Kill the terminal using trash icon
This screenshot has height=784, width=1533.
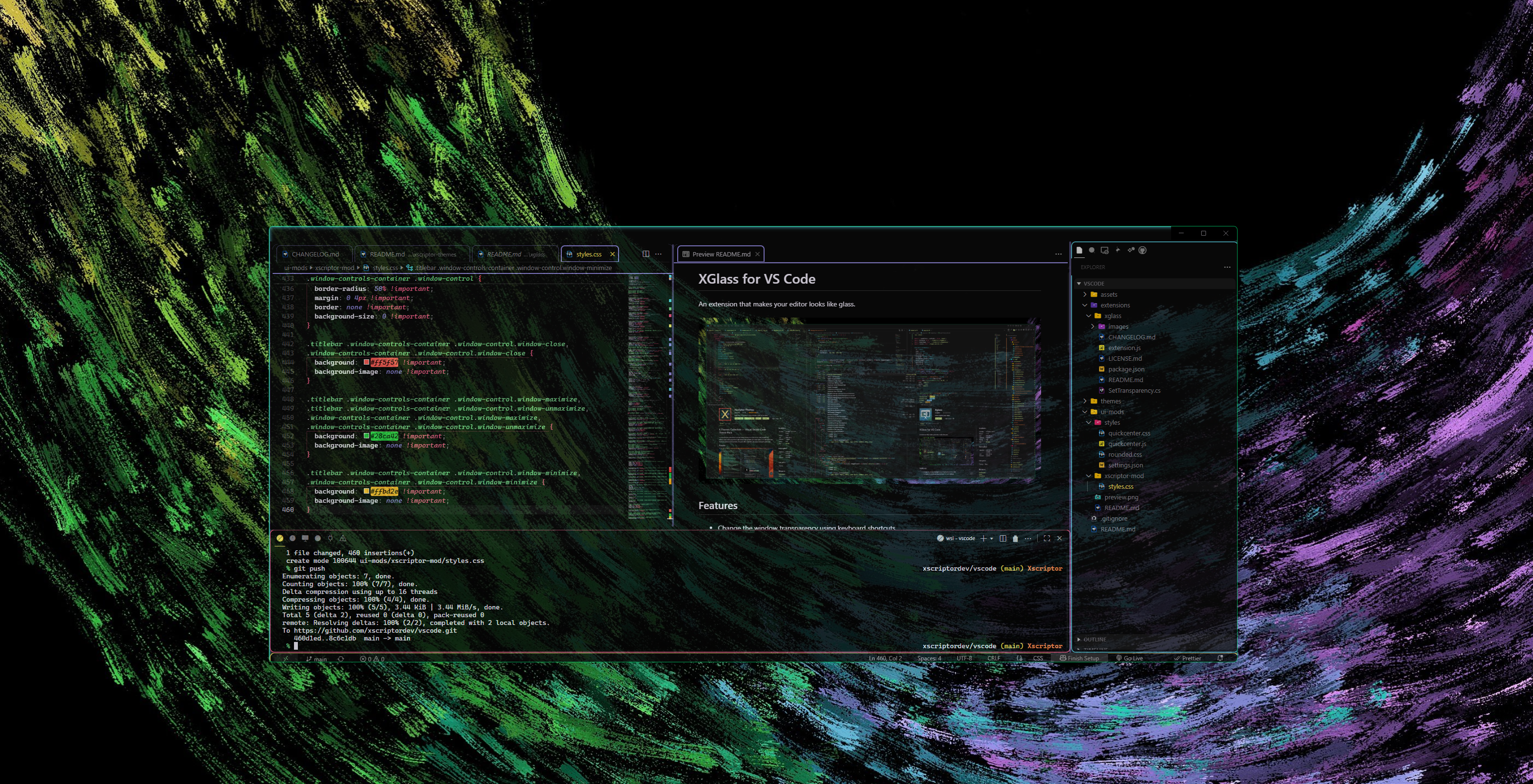(x=1016, y=538)
